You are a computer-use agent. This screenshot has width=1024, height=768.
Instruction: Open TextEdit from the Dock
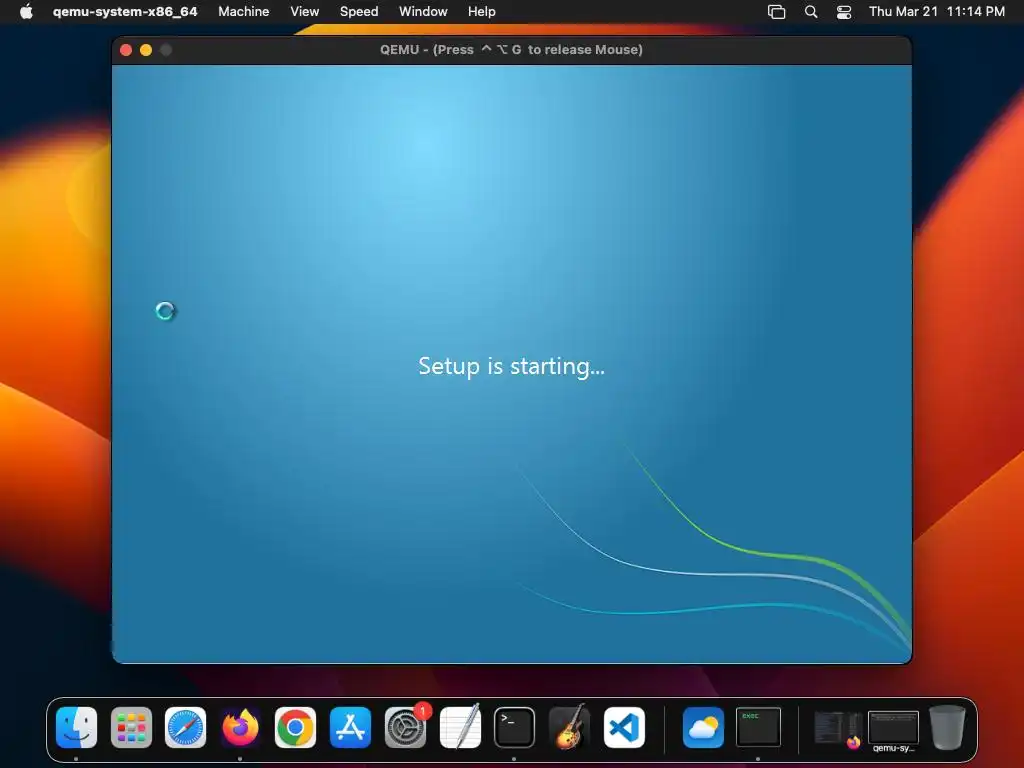pyautogui.click(x=460, y=727)
